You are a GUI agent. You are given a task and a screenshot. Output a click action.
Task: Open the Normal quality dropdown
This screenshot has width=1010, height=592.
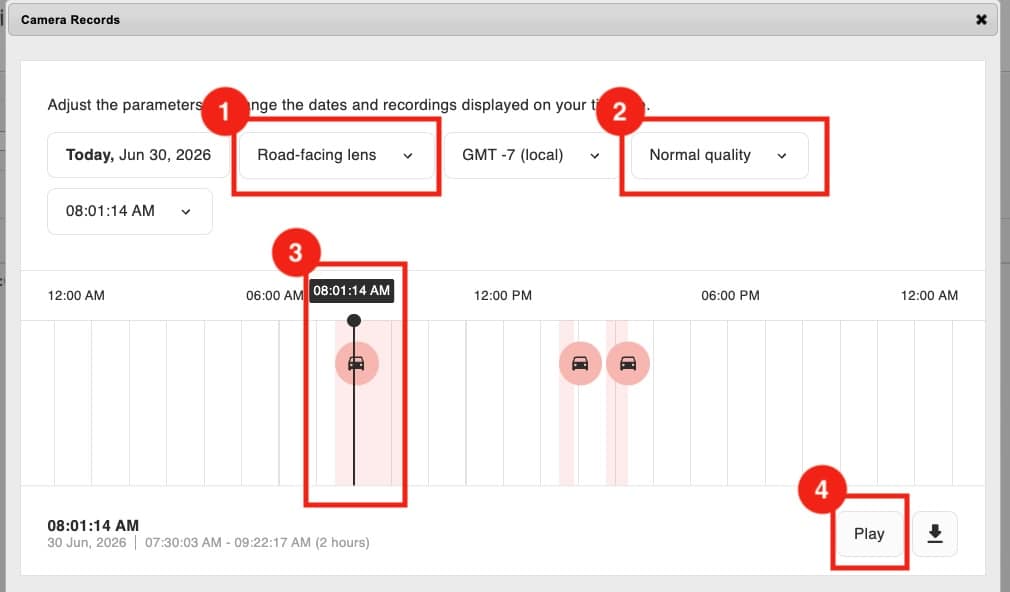click(719, 155)
